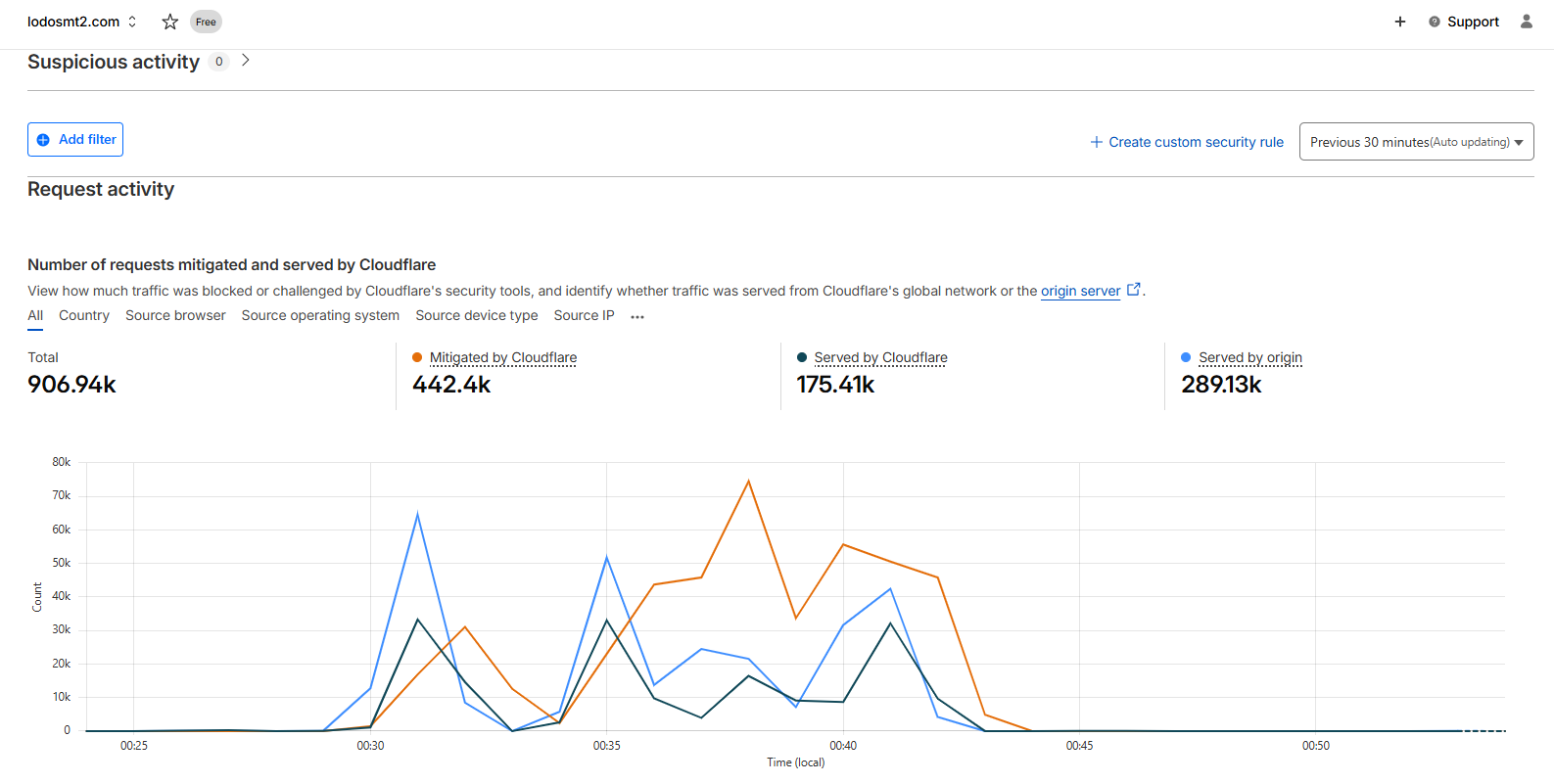Toggle the Served by origin series
The width and height of the screenshot is (1554, 784).
(1250, 357)
